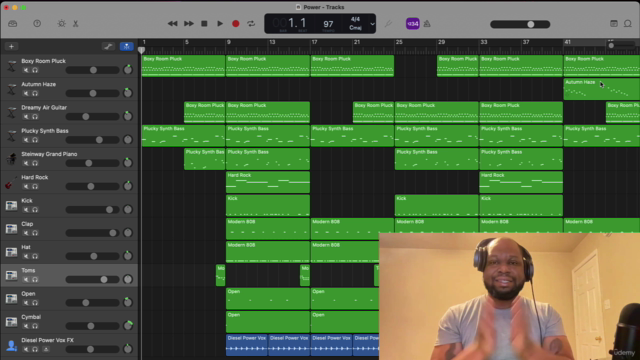Image resolution: width=640 pixels, height=360 pixels.
Task: Select the Hard Rock region at bar 9
Action: [x=268, y=182]
